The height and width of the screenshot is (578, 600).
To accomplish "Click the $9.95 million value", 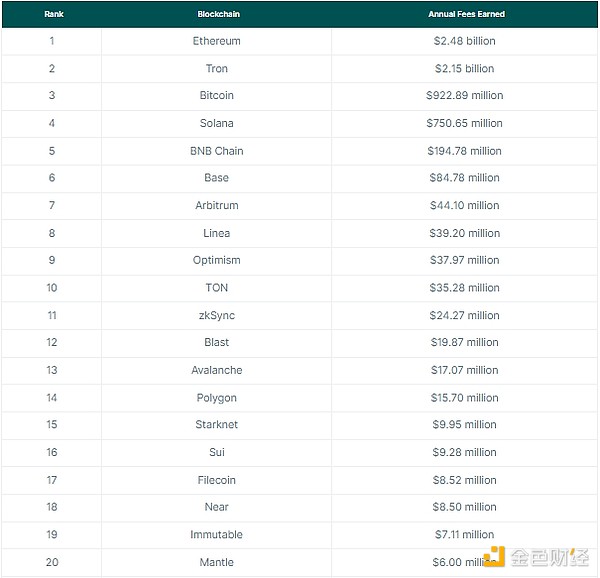I will pos(465,424).
